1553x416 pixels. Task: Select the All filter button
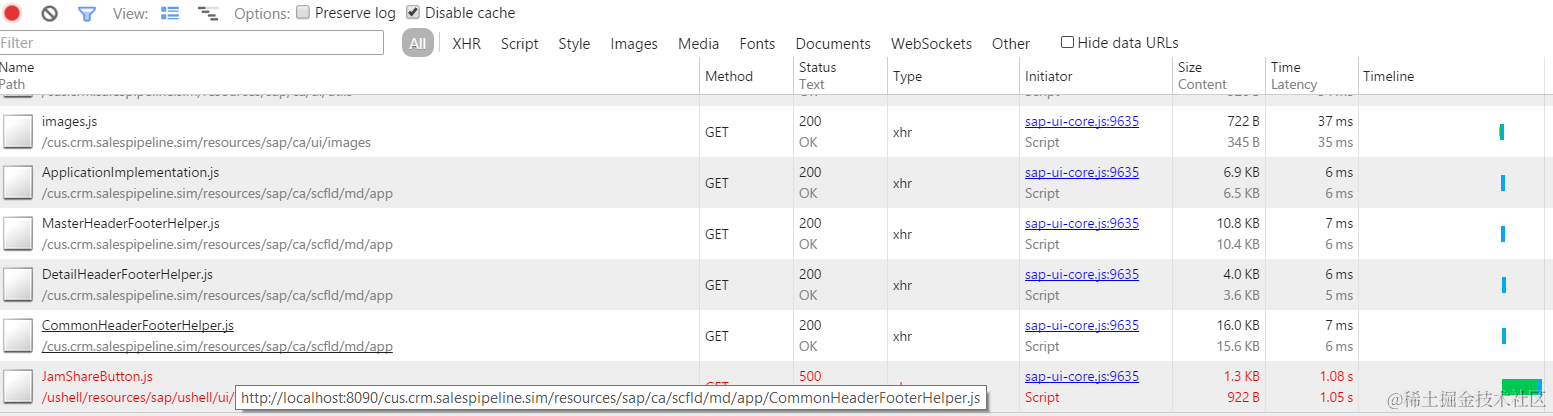418,43
